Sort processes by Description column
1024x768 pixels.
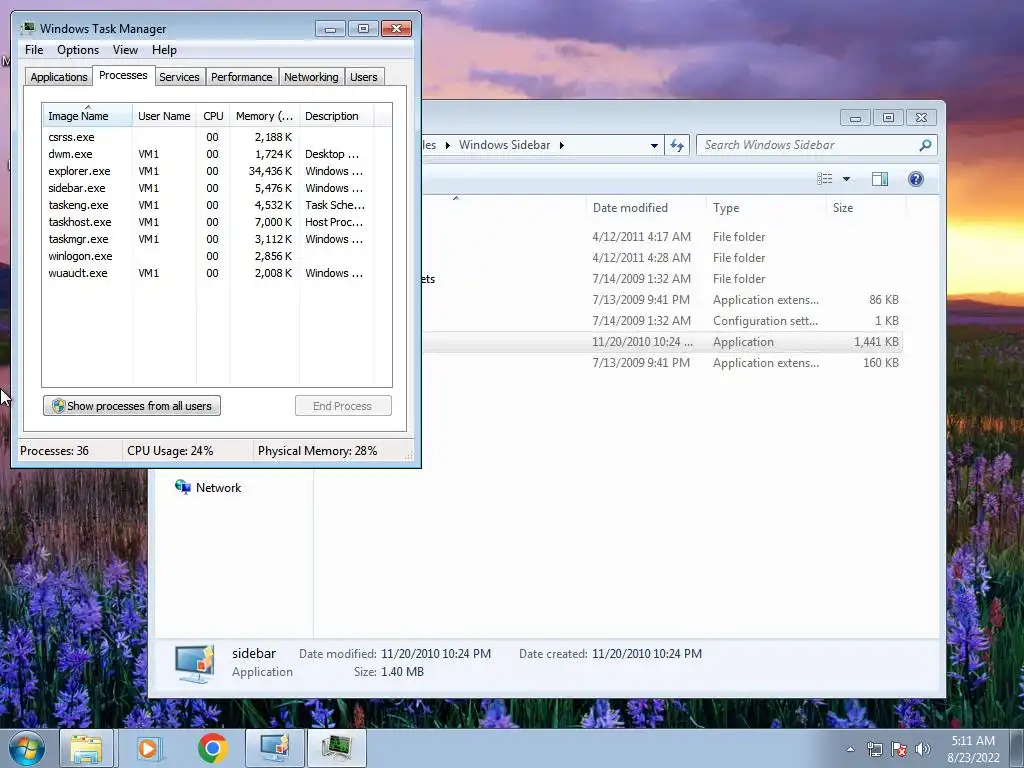(336, 116)
